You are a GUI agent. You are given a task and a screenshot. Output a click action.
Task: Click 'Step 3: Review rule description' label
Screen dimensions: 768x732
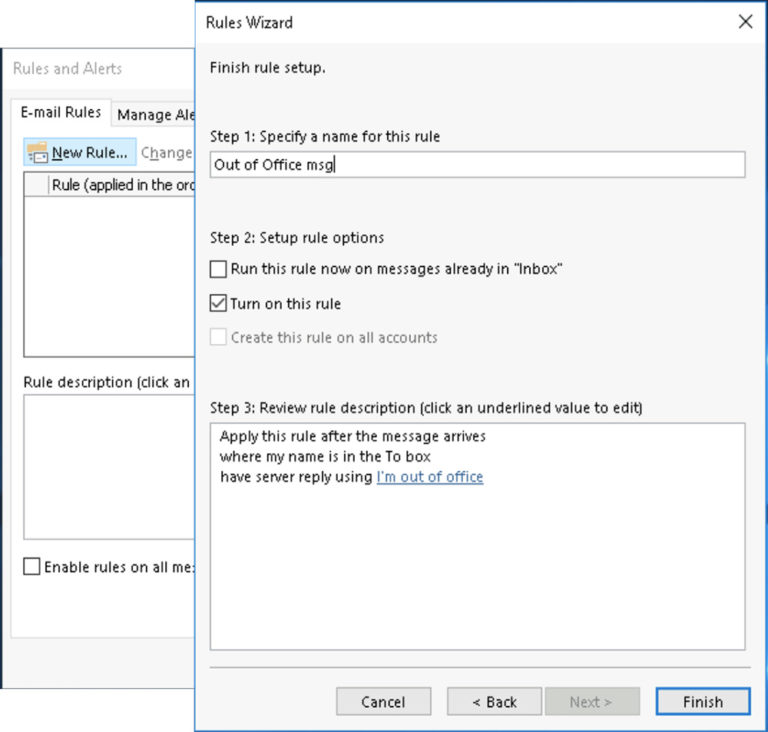tap(426, 408)
